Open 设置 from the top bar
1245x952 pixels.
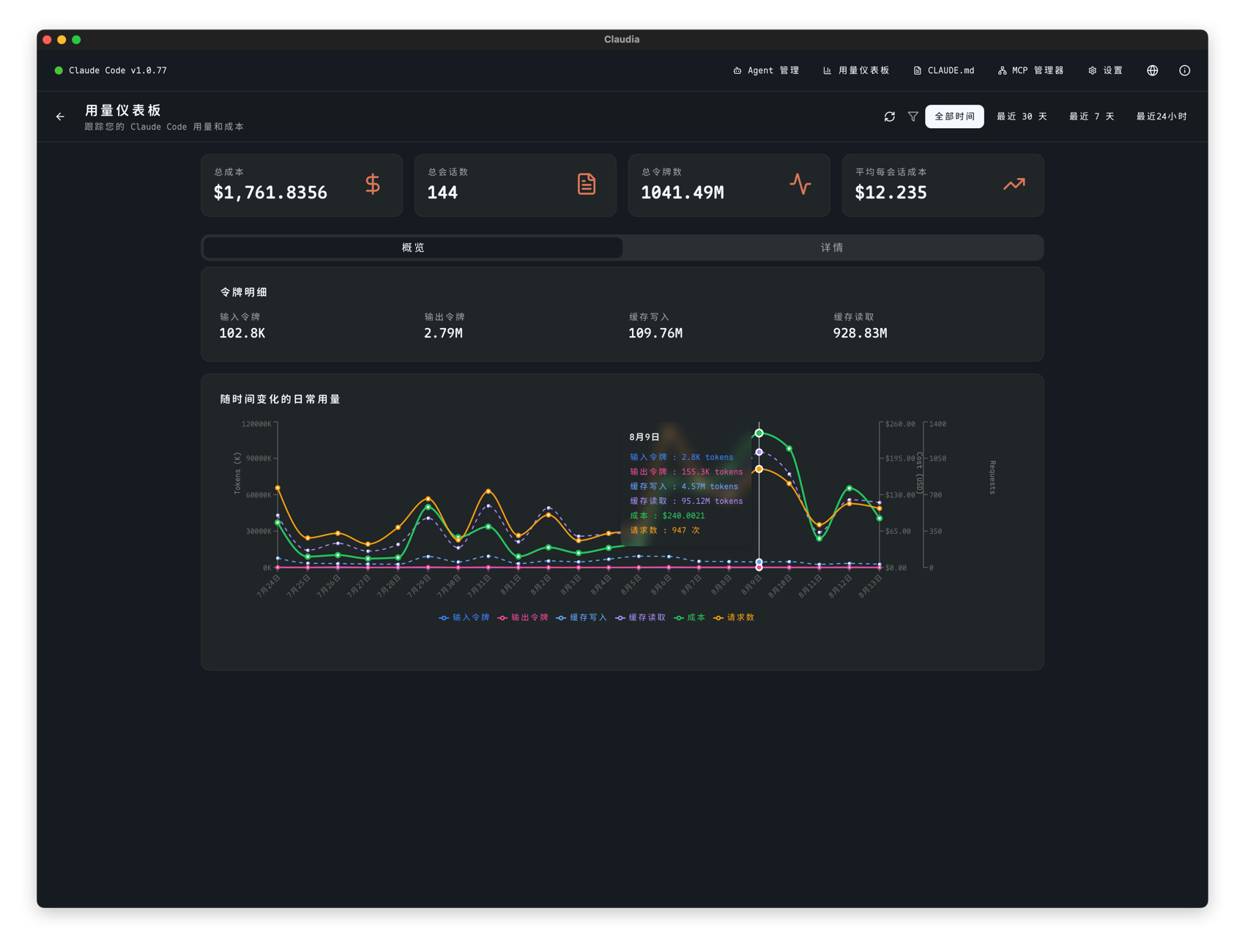click(x=1105, y=70)
